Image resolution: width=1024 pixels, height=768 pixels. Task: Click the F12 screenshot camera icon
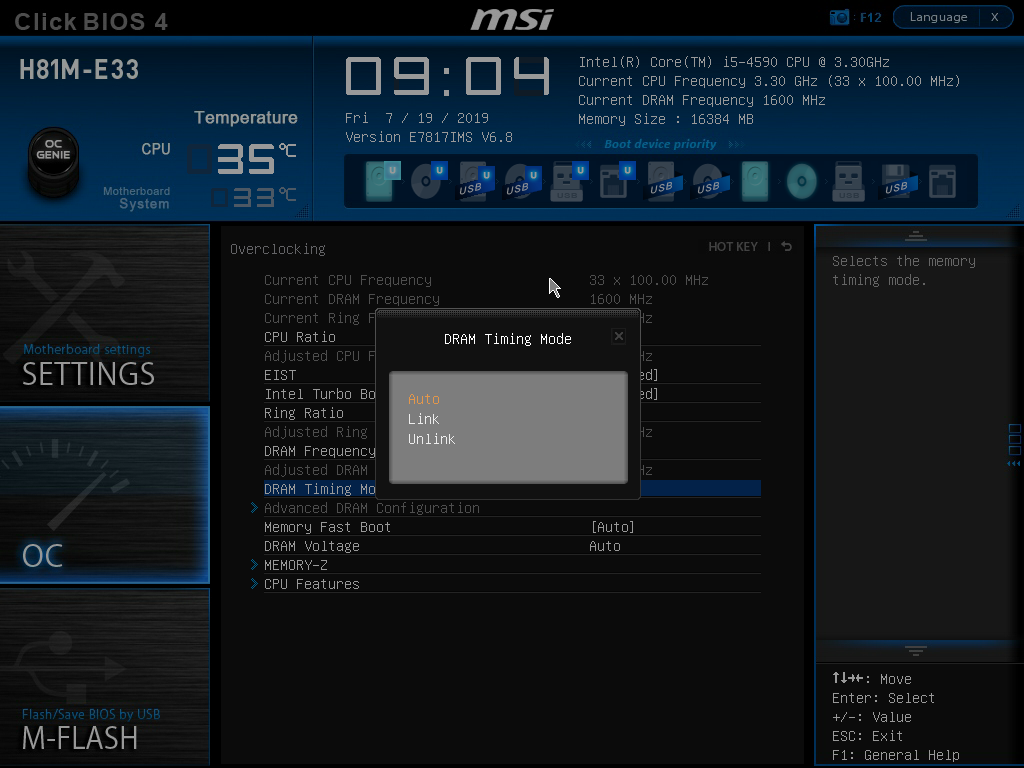click(839, 17)
